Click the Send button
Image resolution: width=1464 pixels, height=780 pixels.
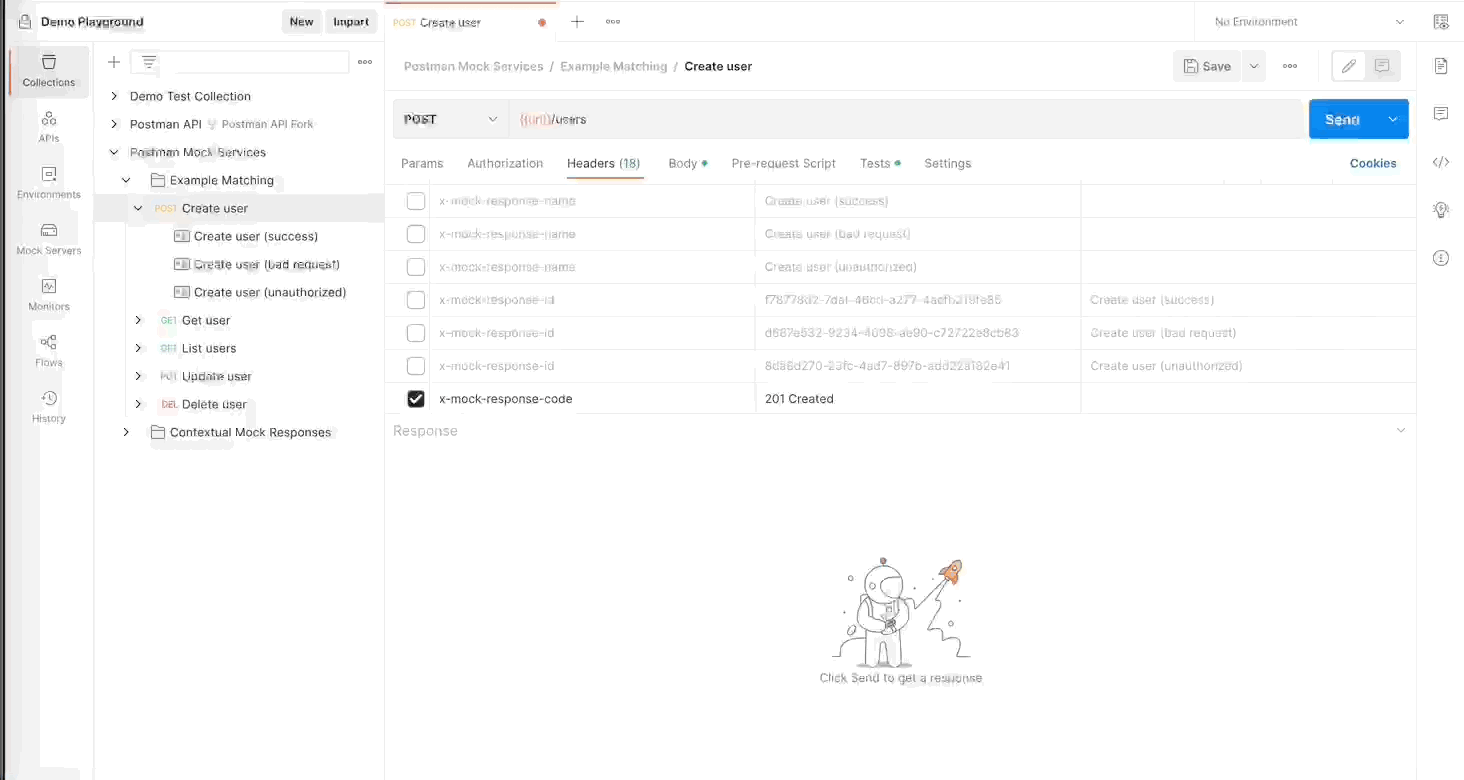[x=1341, y=119]
